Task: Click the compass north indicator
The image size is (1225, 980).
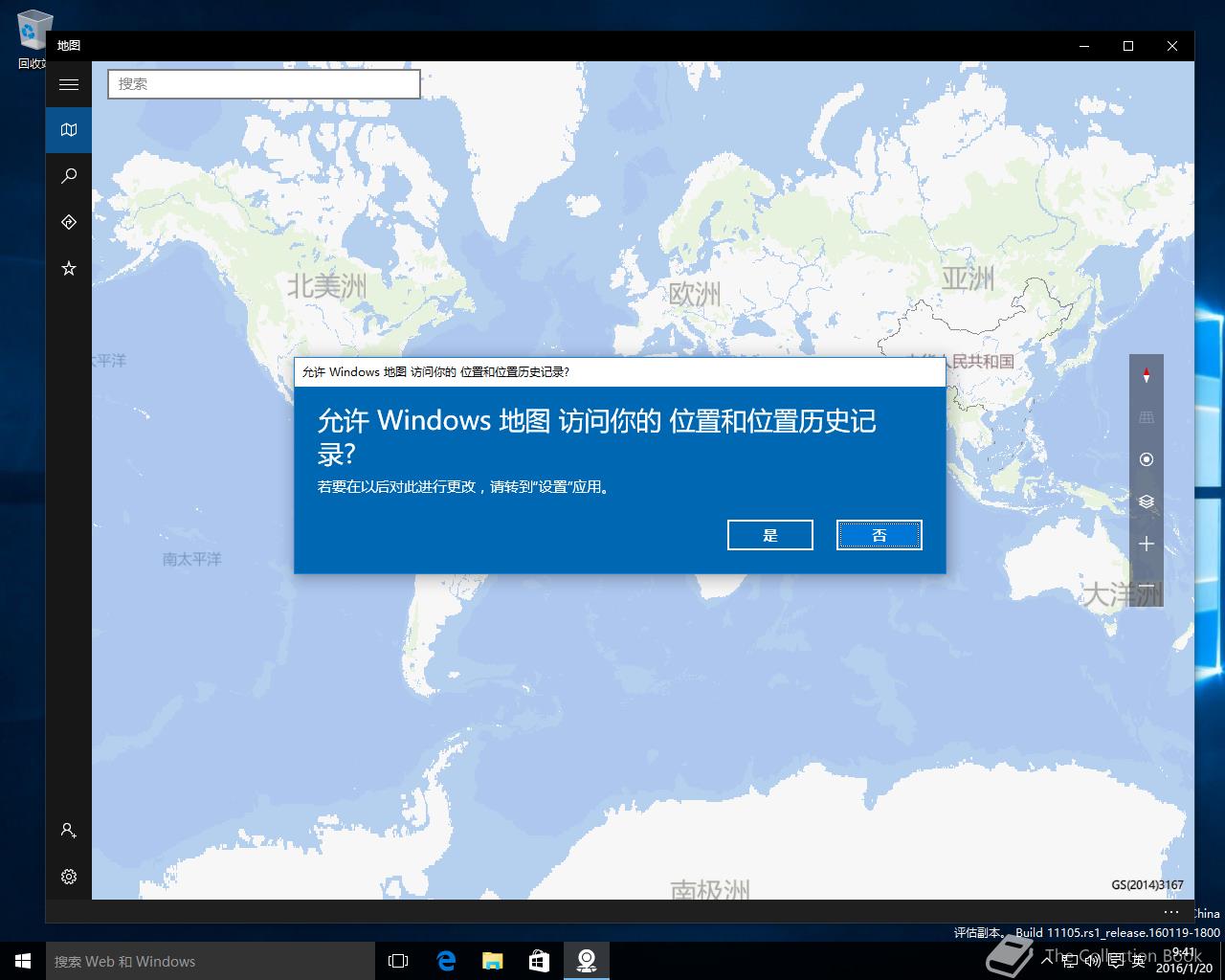Action: [1147, 375]
